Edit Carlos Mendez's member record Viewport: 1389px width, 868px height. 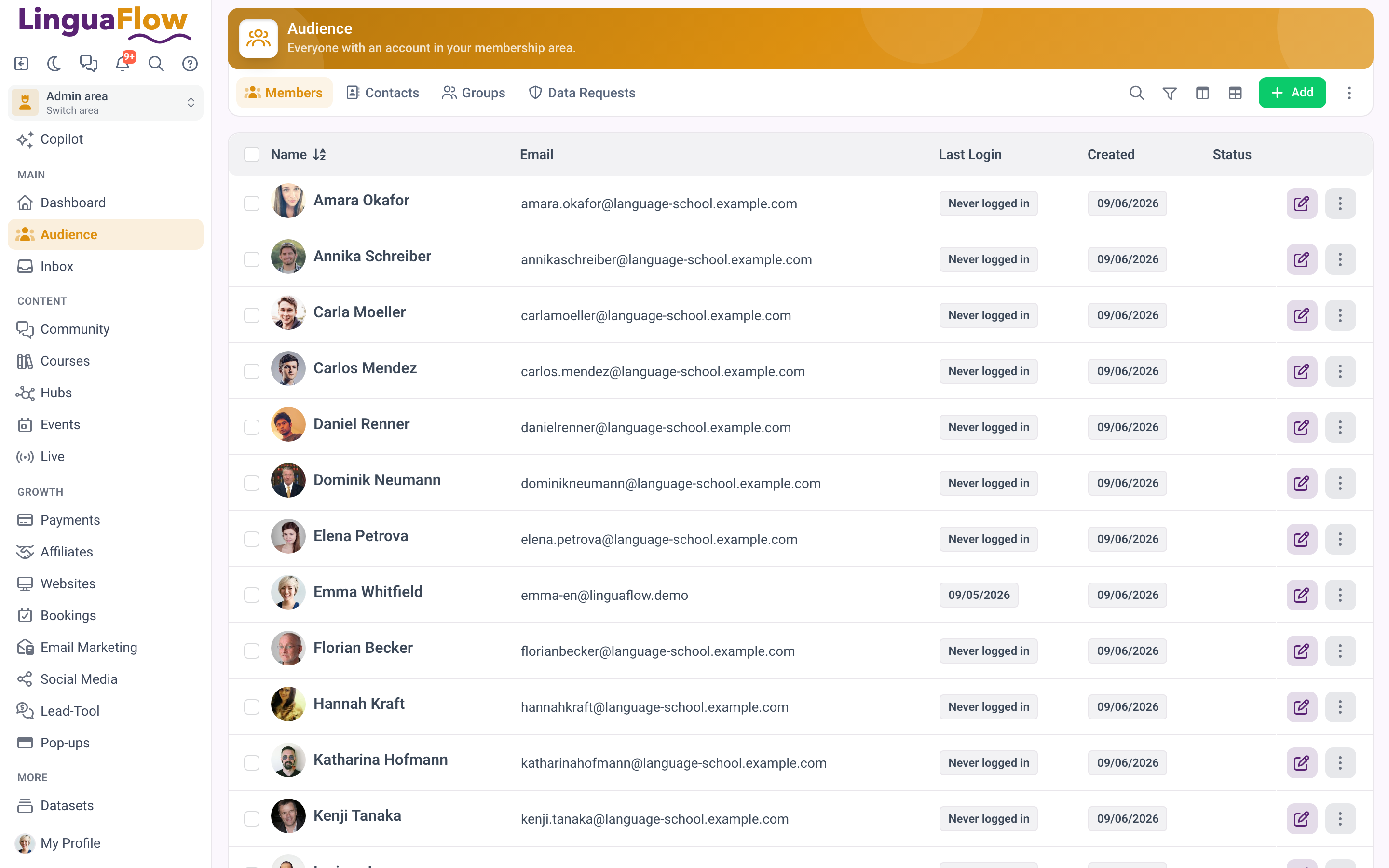pyautogui.click(x=1302, y=371)
